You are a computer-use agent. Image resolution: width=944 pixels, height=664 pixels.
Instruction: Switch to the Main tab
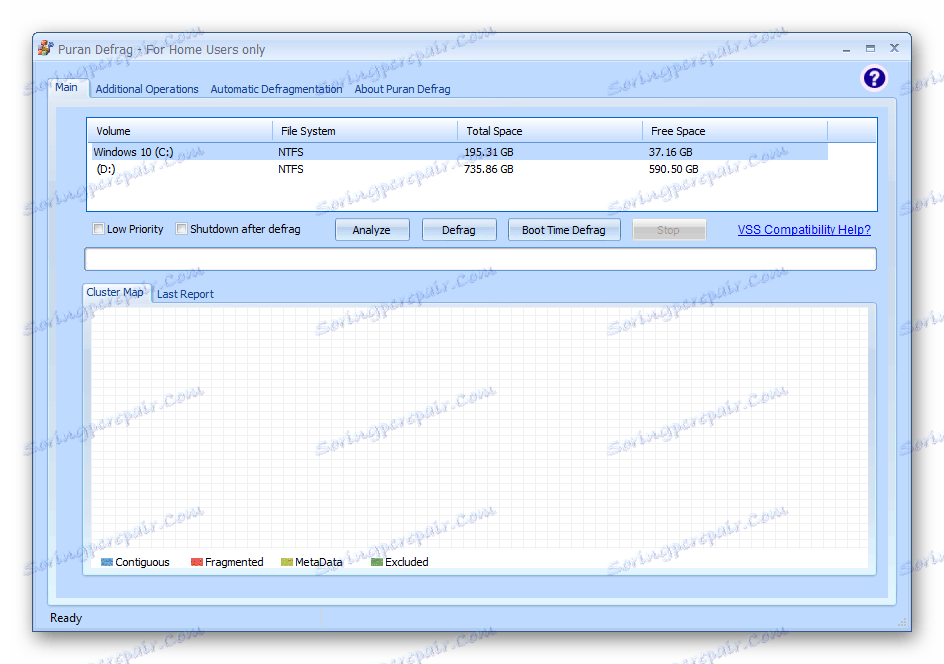[x=66, y=87]
